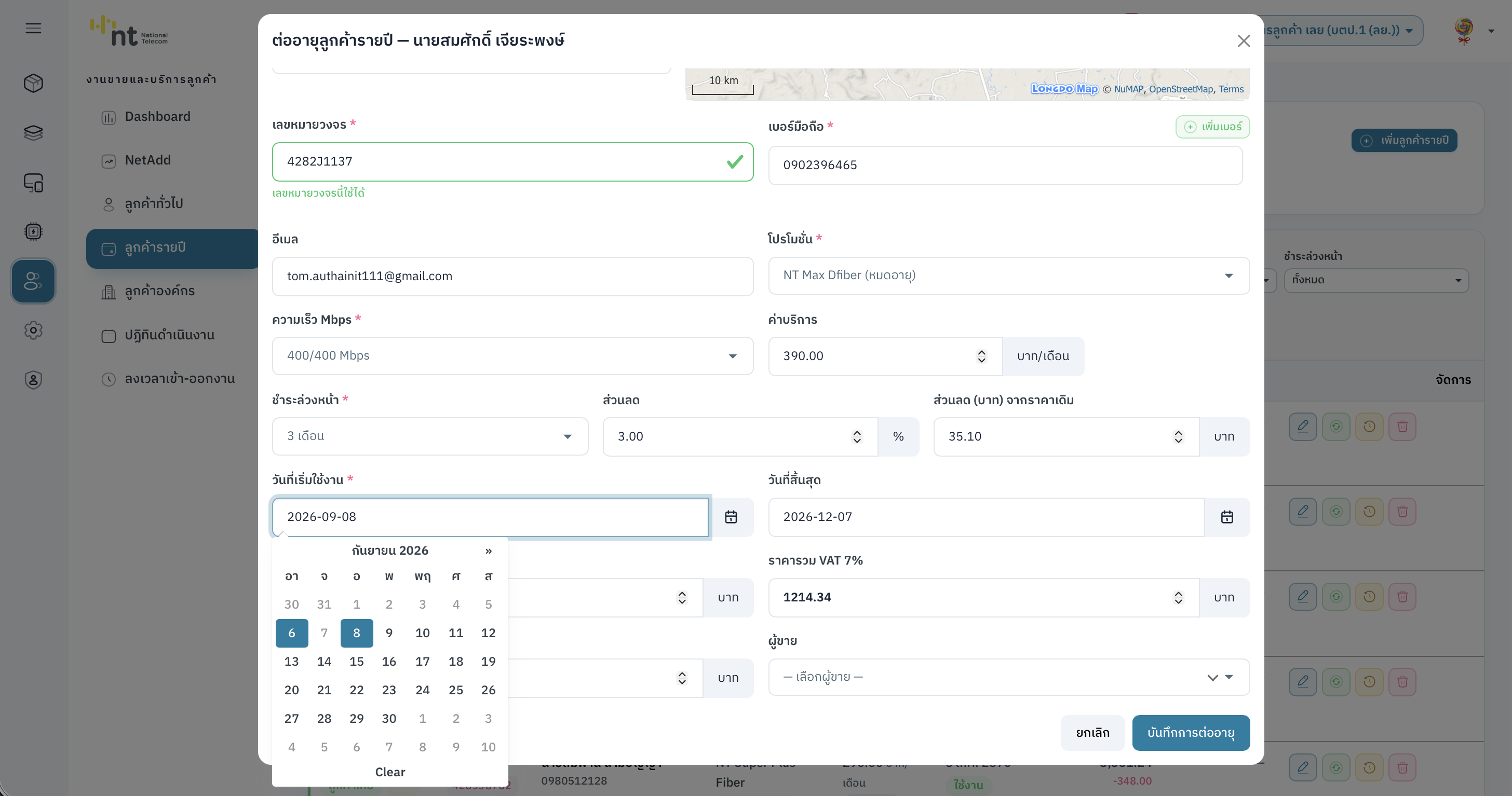Click เพิ่มลูกค้ารายปี button in background
This screenshot has width=1512, height=796.
pyautogui.click(x=1404, y=140)
